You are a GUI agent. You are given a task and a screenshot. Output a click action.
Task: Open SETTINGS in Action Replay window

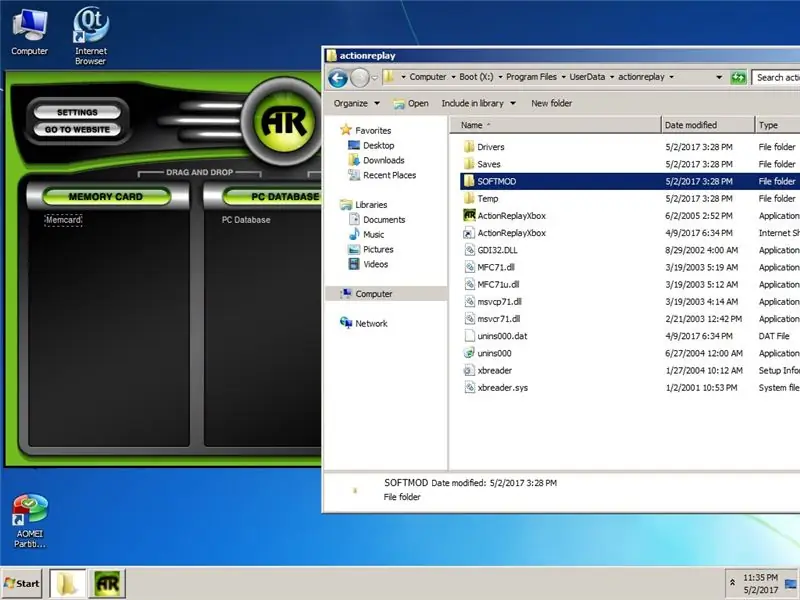coord(77,112)
